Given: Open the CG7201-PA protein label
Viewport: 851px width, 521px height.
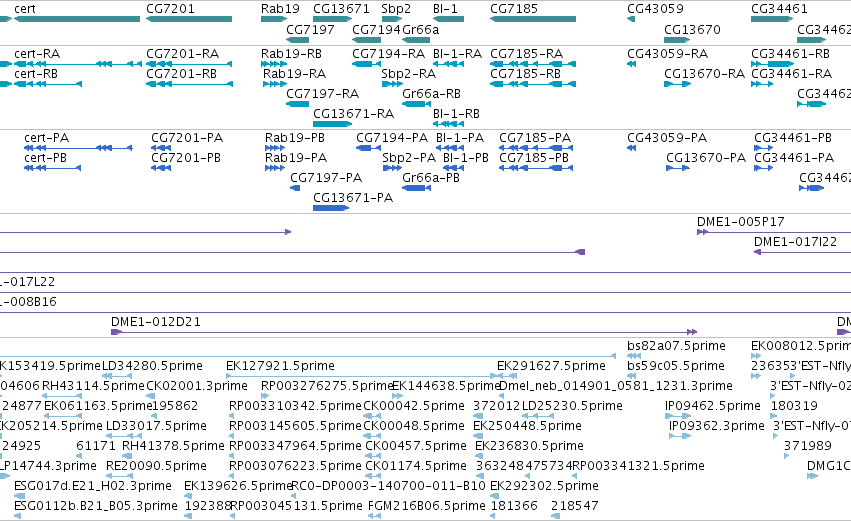Looking at the screenshot, I should point(186,138).
